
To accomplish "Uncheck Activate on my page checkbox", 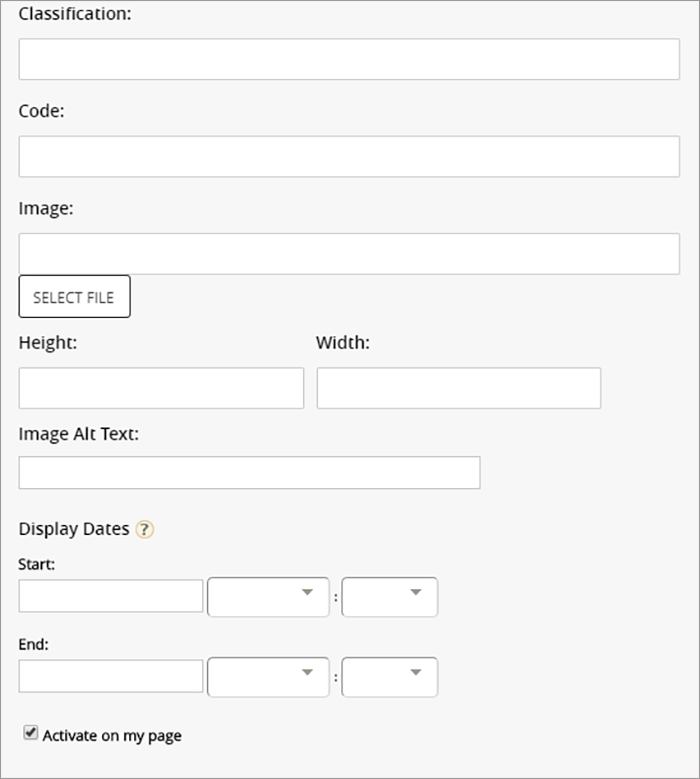I will (31, 732).
